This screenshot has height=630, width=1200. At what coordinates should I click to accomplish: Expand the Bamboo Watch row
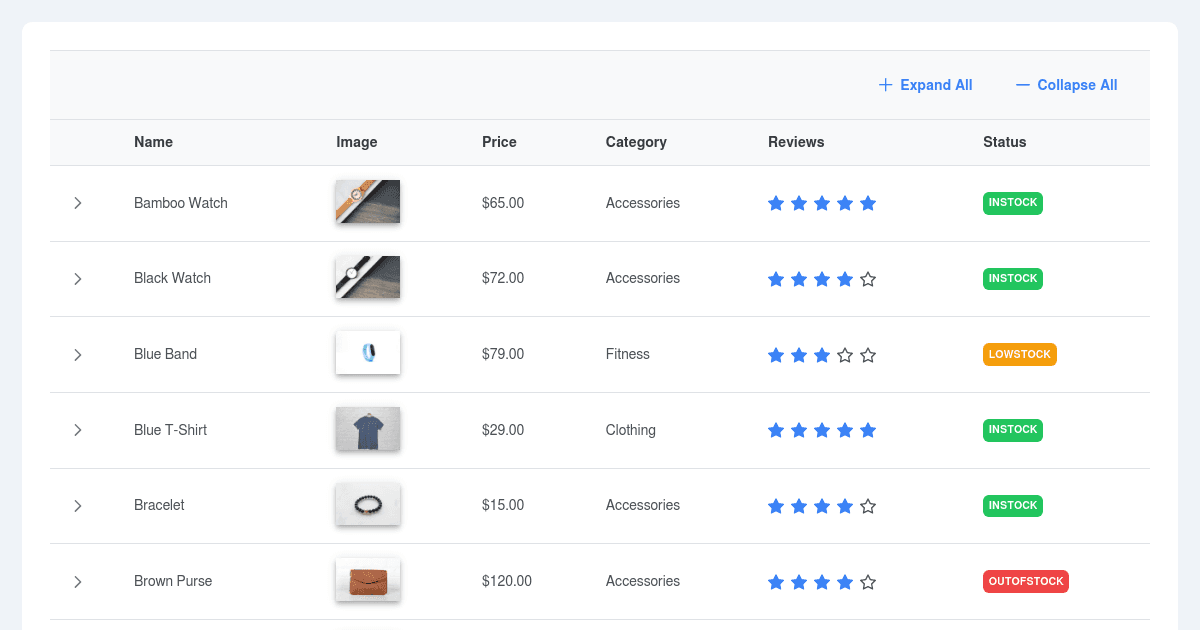(78, 203)
